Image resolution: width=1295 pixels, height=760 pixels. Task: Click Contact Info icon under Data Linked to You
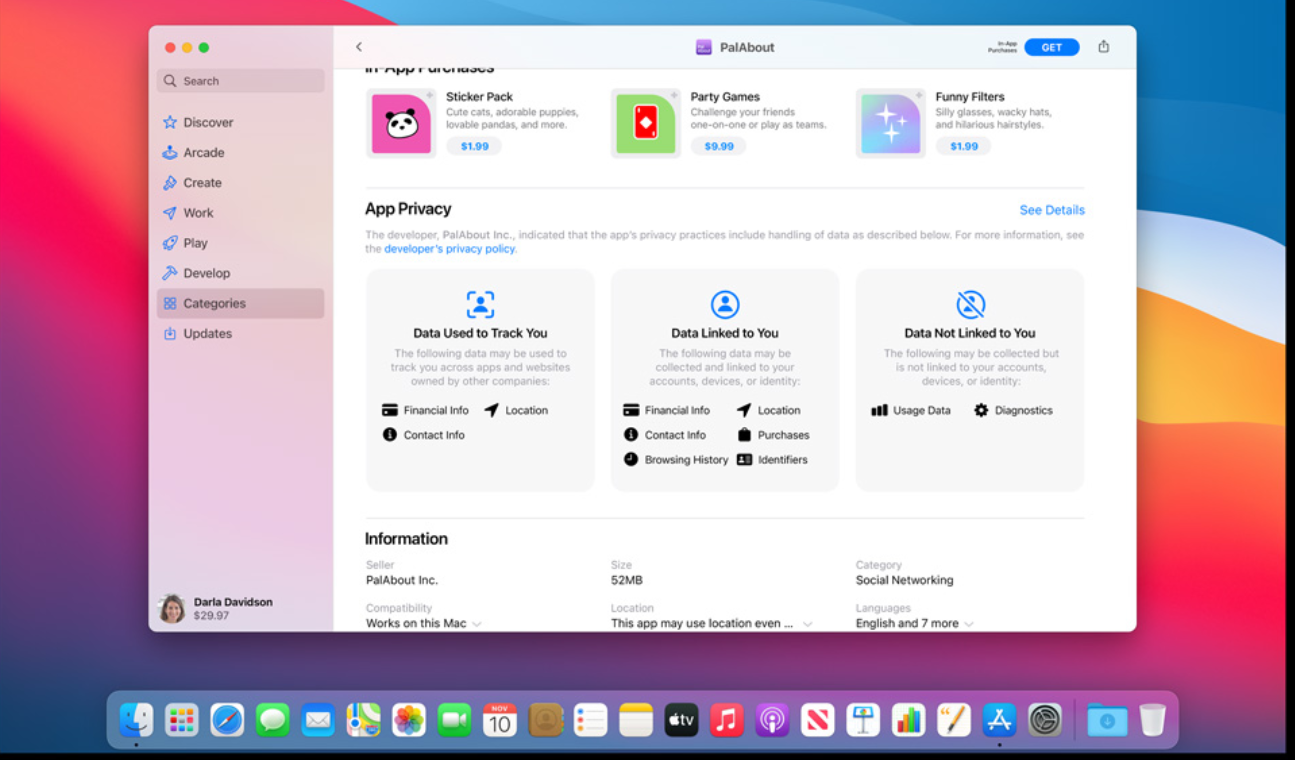[631, 435]
